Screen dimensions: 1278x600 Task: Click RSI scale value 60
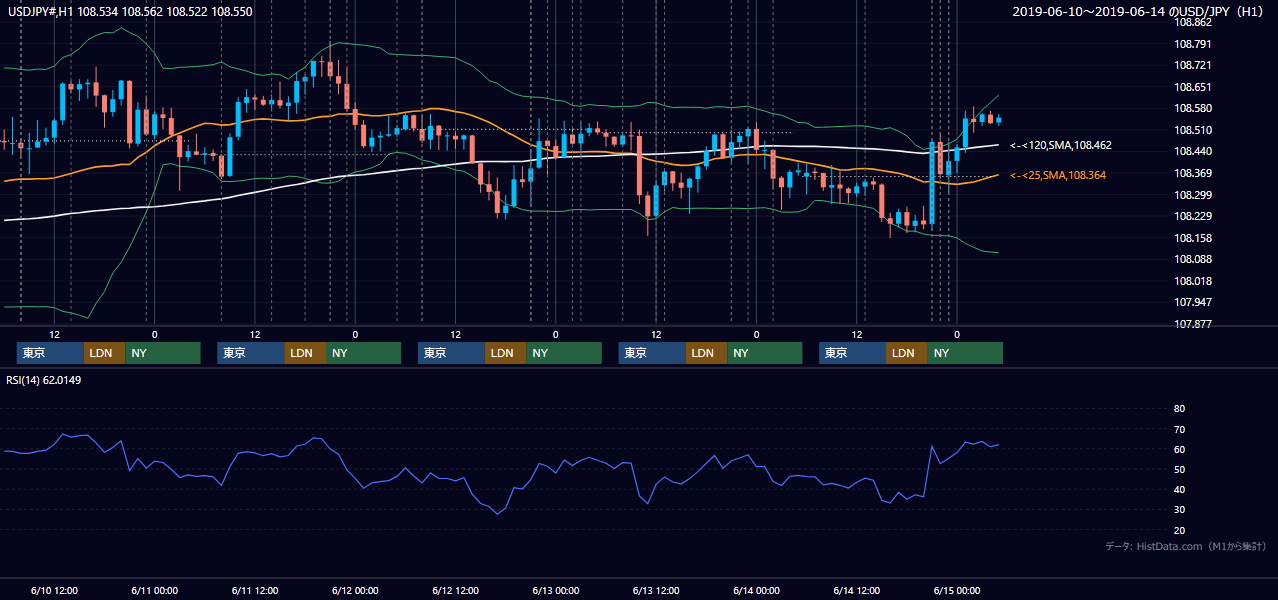[x=1179, y=449]
